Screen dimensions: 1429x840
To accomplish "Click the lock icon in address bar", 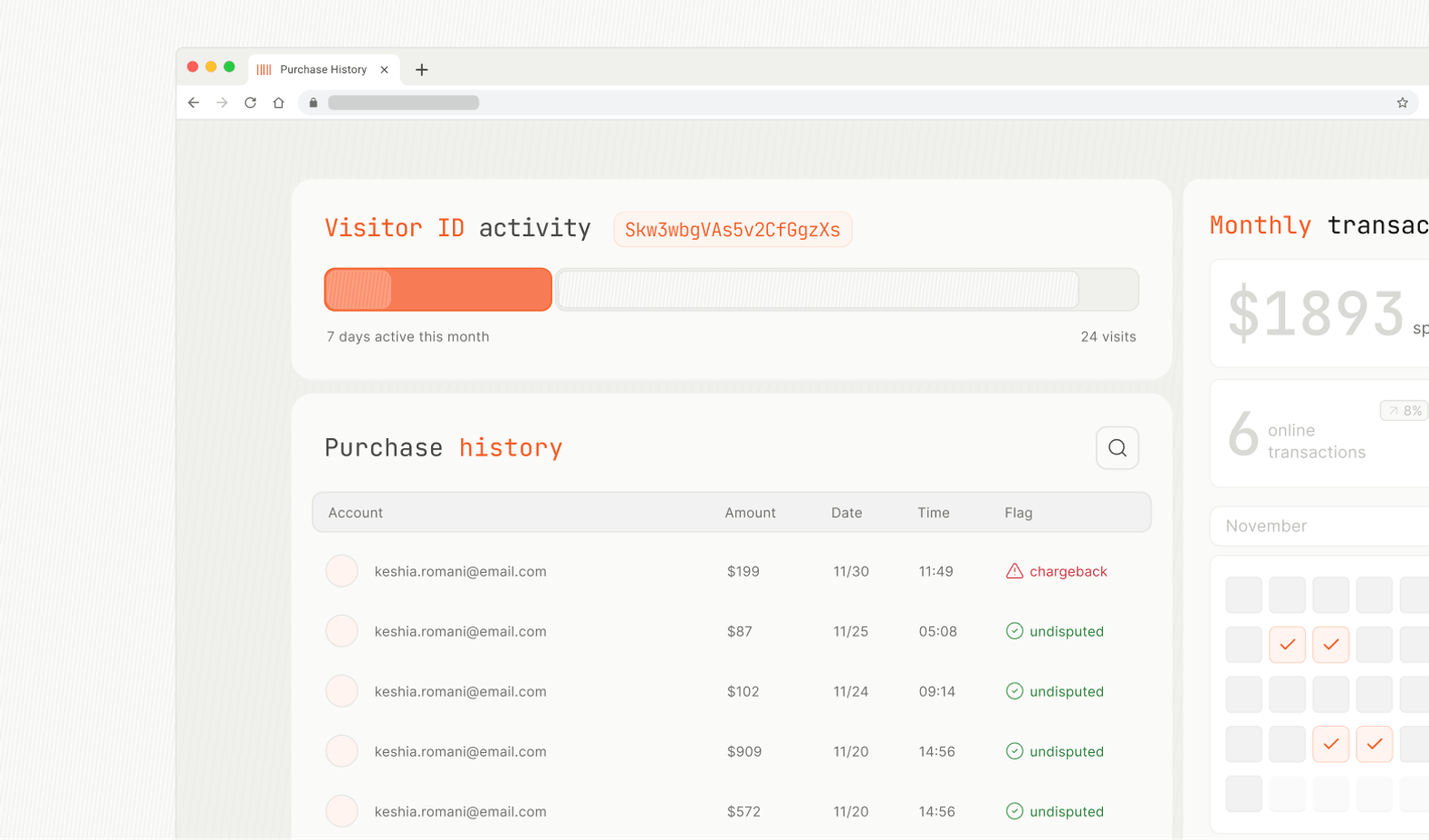I will (313, 103).
